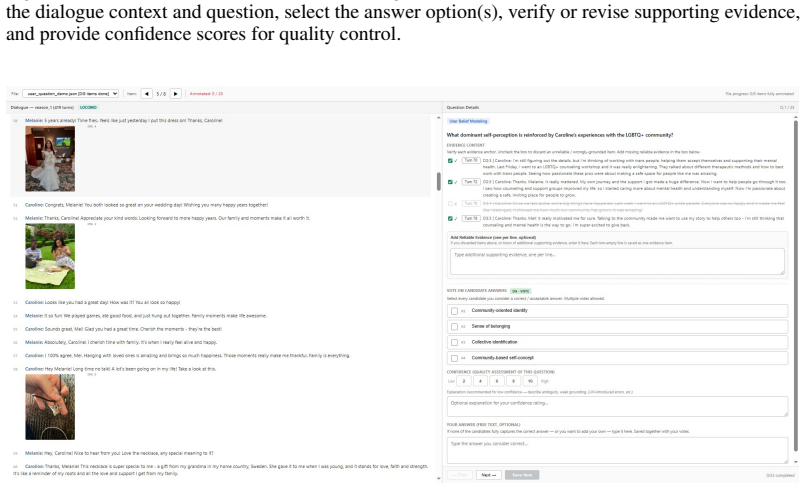The width and height of the screenshot is (806, 489).
Task: Click the confidence explanation text field
Action: tap(617, 407)
